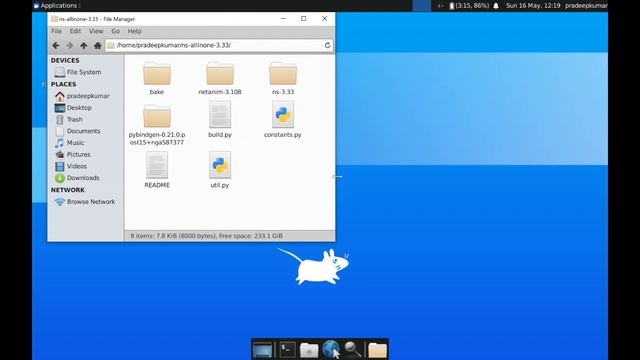The height and width of the screenshot is (360, 640).
Task: Open Documents in the sidebar
Action: pyautogui.click(x=78, y=131)
